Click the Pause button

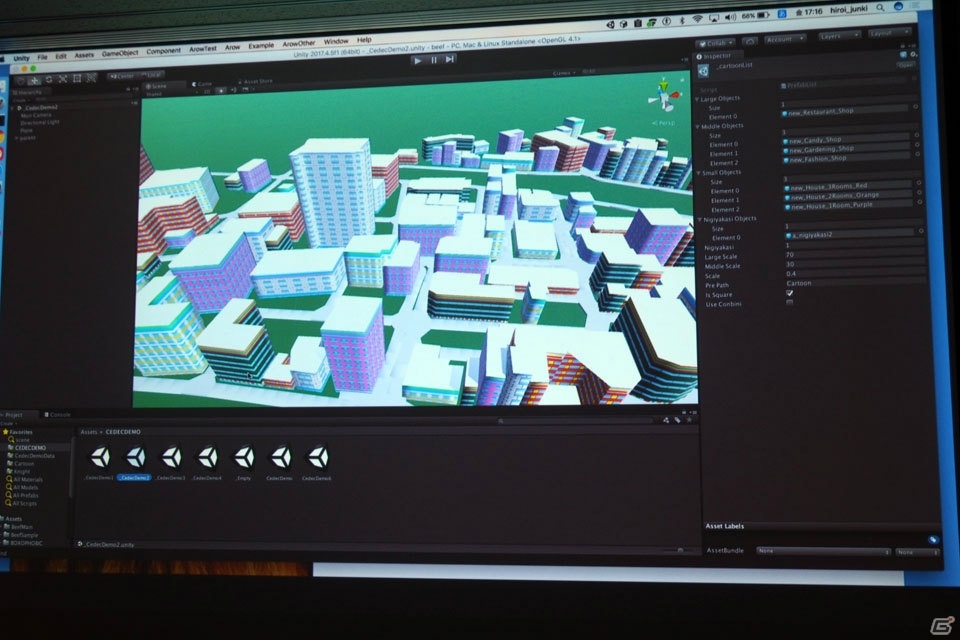pos(434,60)
